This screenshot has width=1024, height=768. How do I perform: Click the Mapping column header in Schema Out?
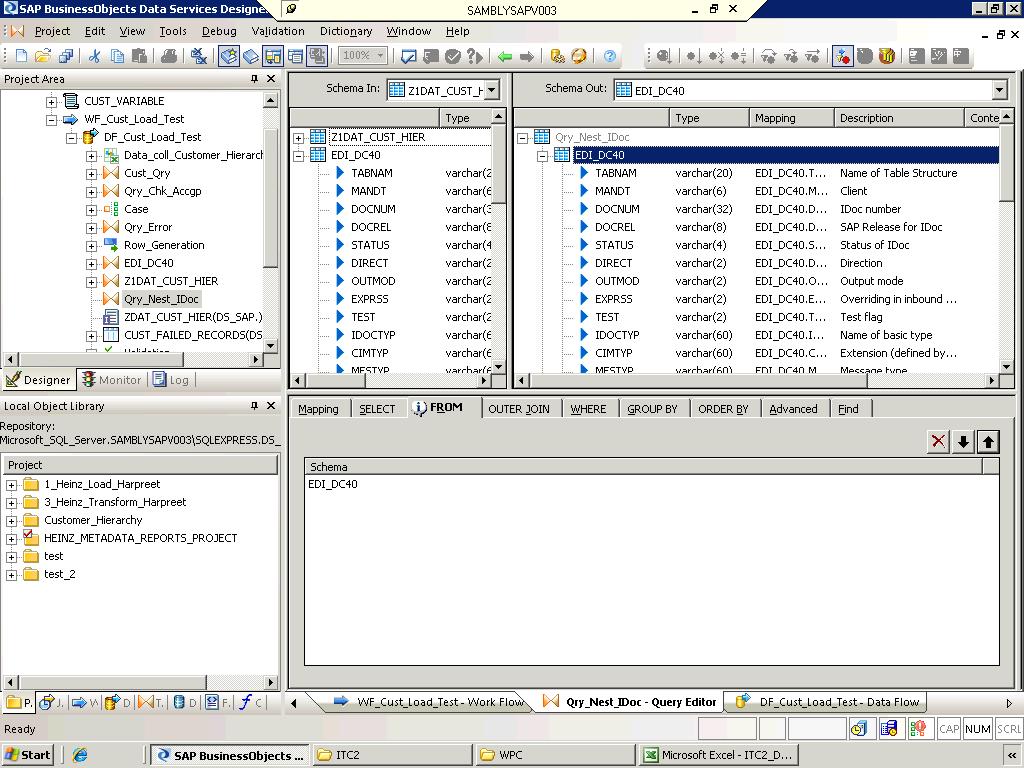tap(791, 118)
